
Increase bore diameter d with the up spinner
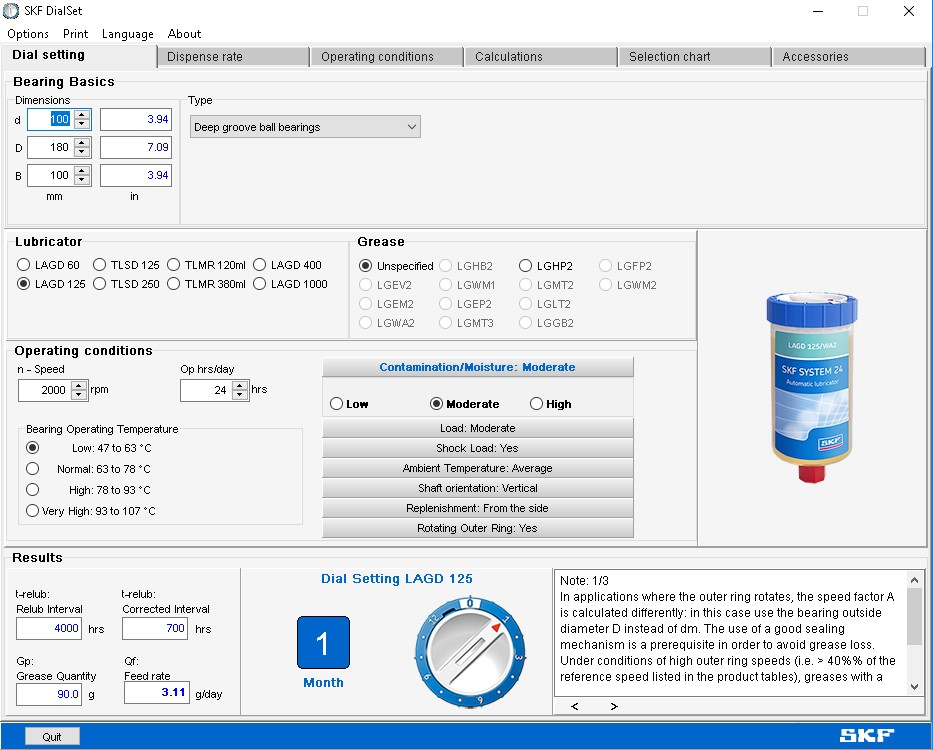point(82,114)
